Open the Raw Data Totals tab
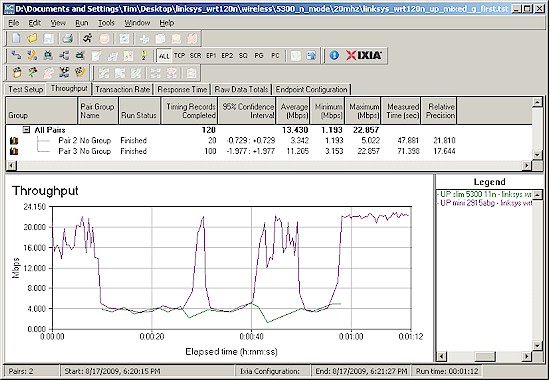Screen dimensions: 550x381 pos(241,89)
